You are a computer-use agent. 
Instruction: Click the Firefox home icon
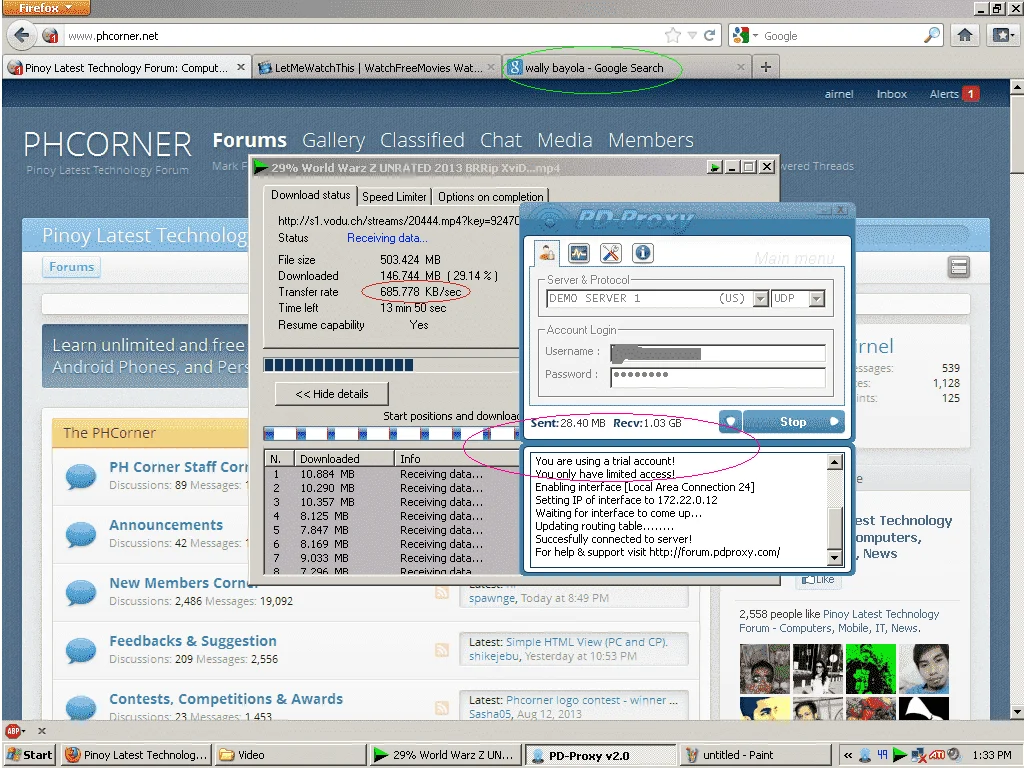pyautogui.click(x=965, y=35)
